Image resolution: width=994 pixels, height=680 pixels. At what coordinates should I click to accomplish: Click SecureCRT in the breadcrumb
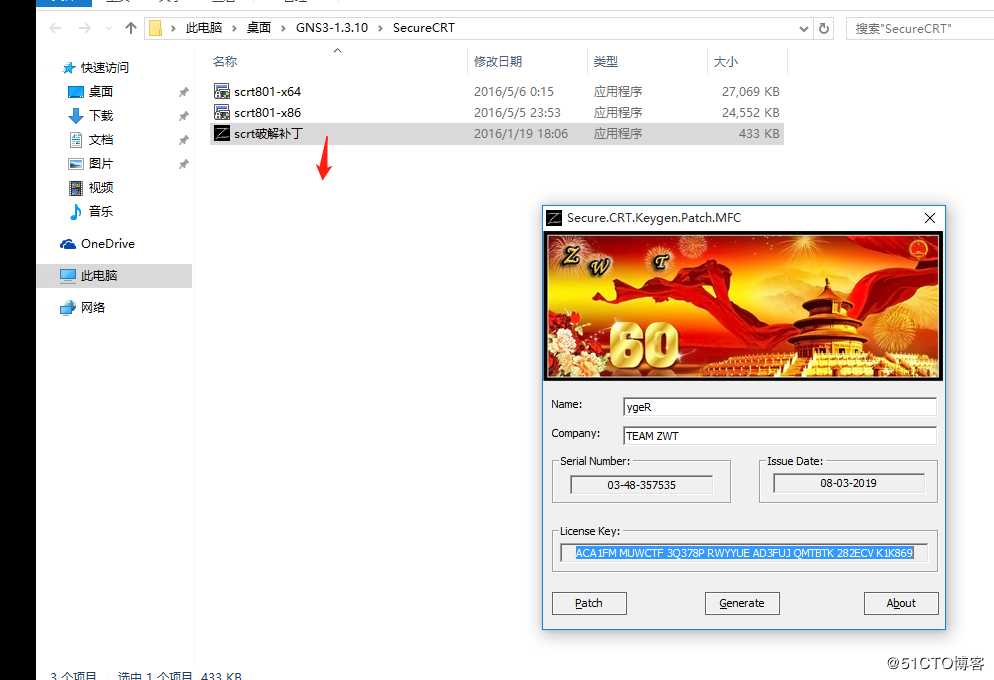[423, 28]
